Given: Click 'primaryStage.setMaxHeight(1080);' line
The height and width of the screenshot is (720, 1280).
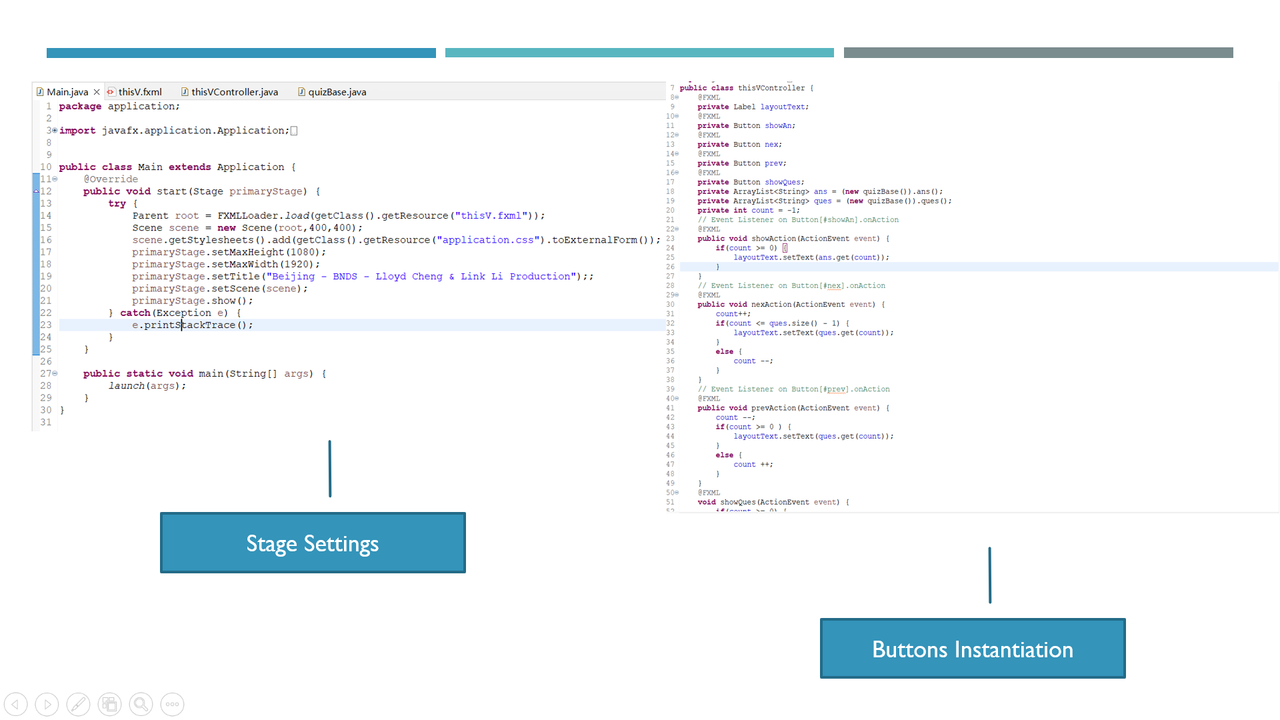Looking at the screenshot, I should pyautogui.click(x=229, y=252).
